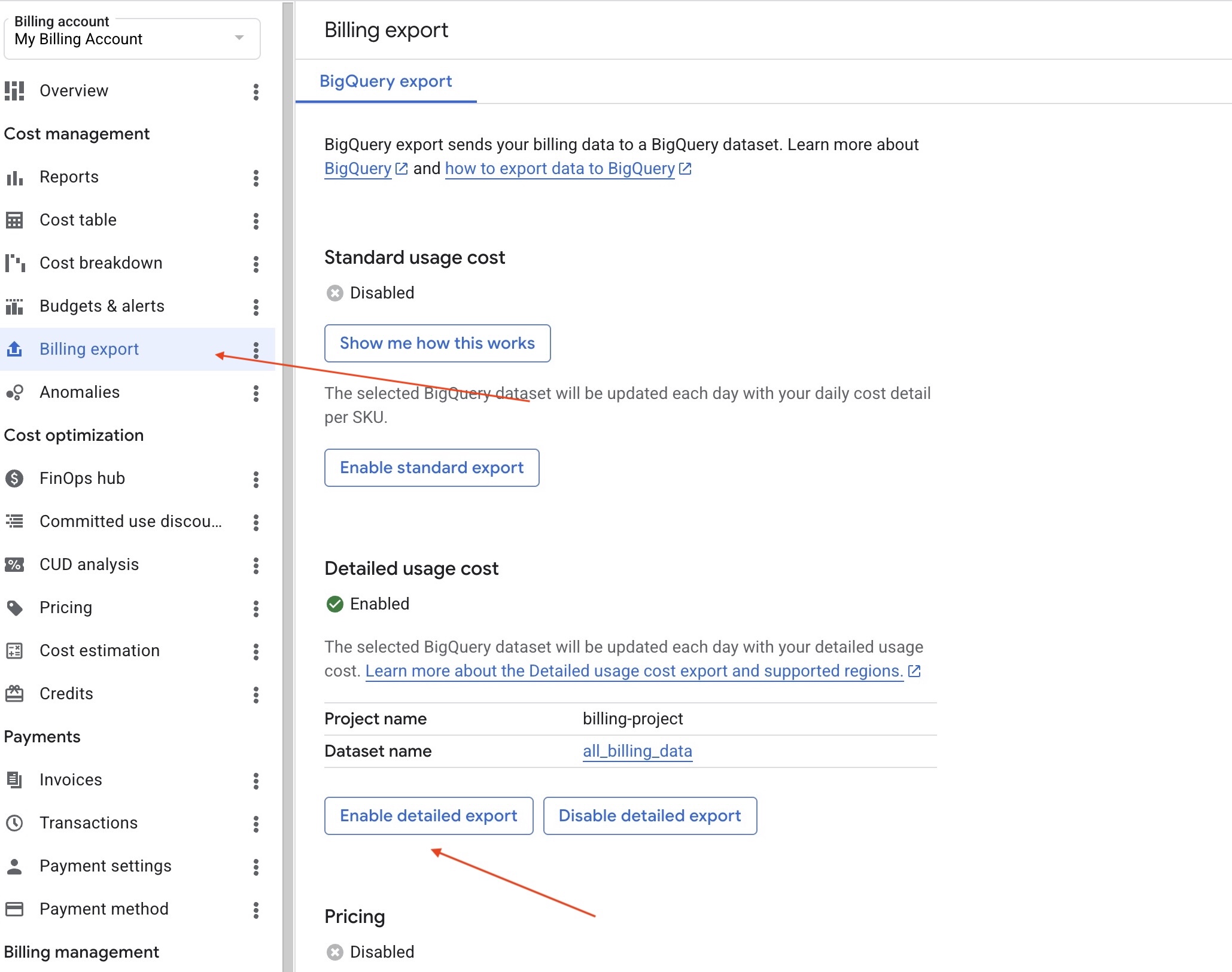Click the sidebar vertical scrollbar
This screenshot has height=972, width=1232.
(x=288, y=486)
